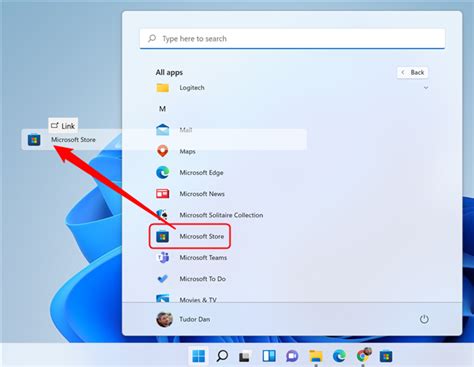Image resolution: width=474 pixels, height=367 pixels.
Task: Open taskbar Search magnifier icon
Action: click(x=222, y=356)
